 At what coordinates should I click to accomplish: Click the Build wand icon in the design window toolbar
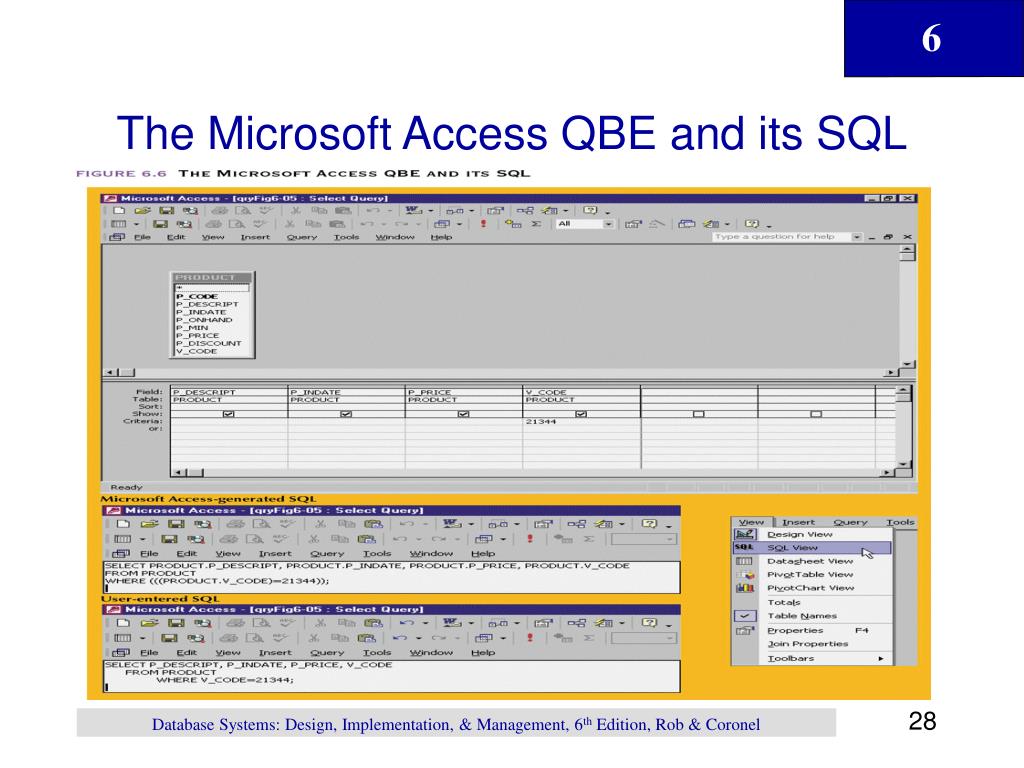click(x=656, y=224)
